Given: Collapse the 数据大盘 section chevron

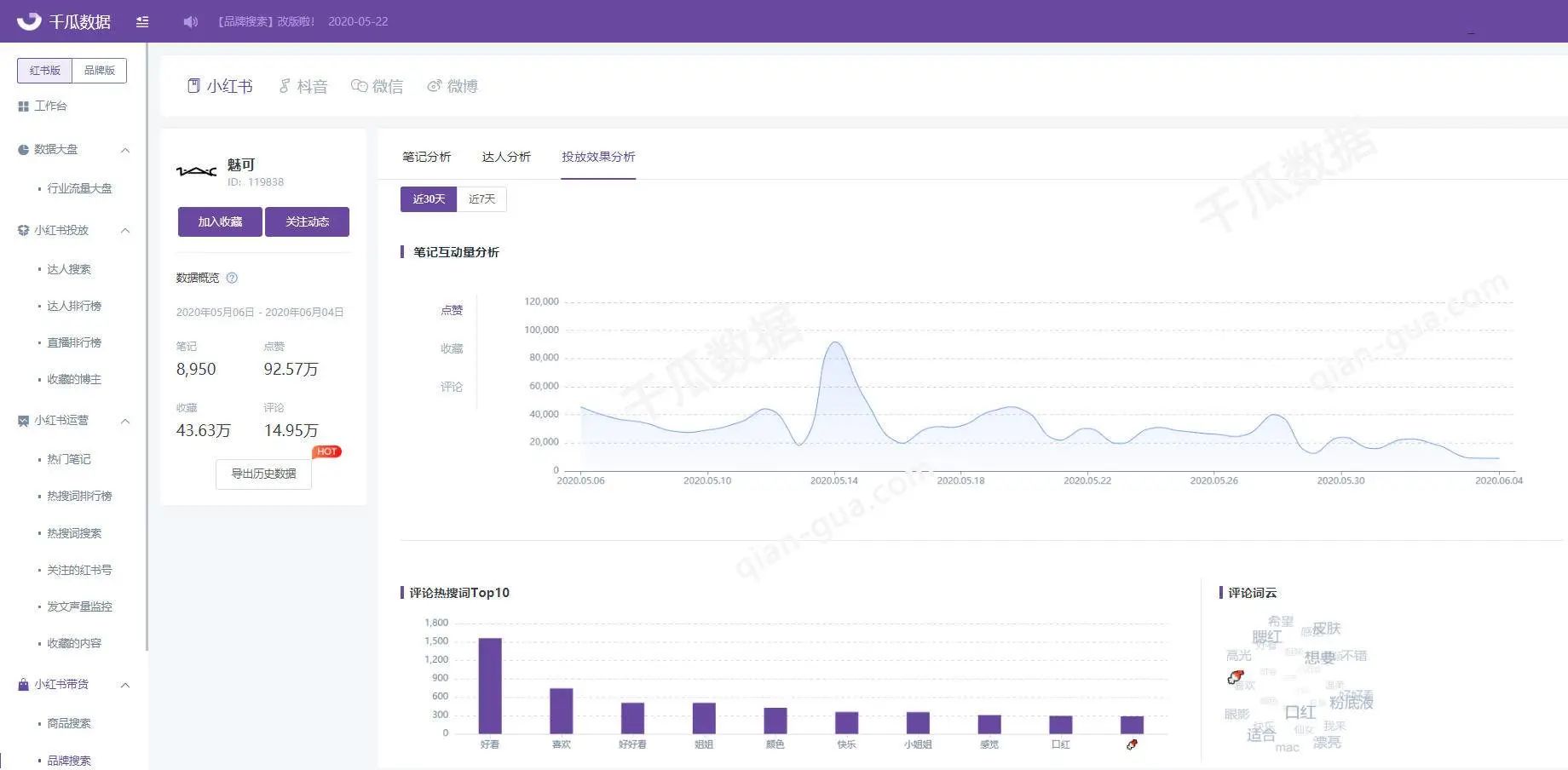Looking at the screenshot, I should pyautogui.click(x=125, y=150).
